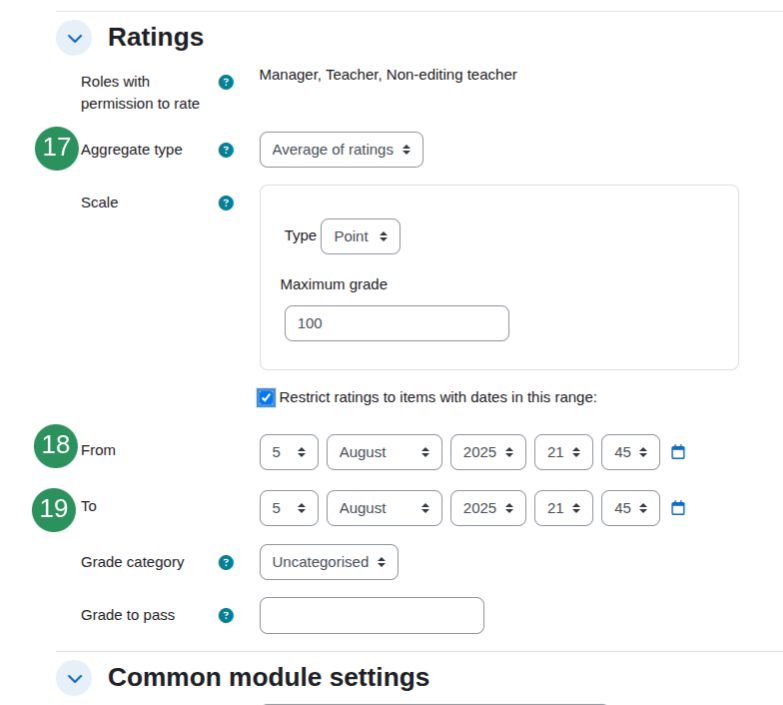Open the calendar picker for From date
The height and width of the screenshot is (705, 783).
pyautogui.click(x=678, y=452)
